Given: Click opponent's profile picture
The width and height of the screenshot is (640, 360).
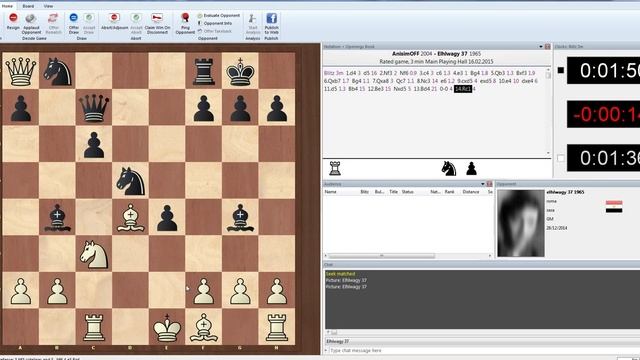Looking at the screenshot, I should [x=521, y=223].
